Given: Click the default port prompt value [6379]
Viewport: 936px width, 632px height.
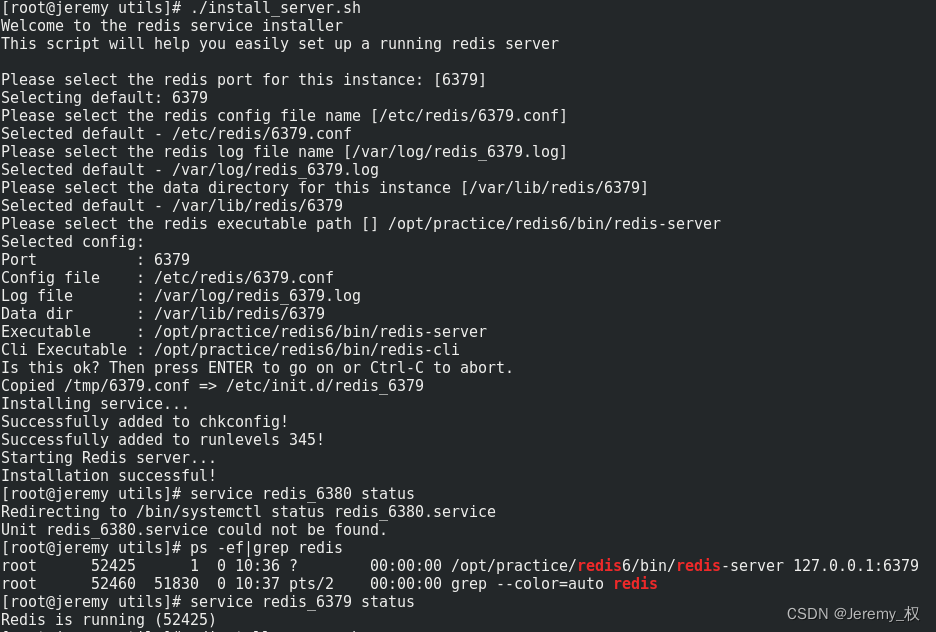Looking at the screenshot, I should [x=460, y=80].
